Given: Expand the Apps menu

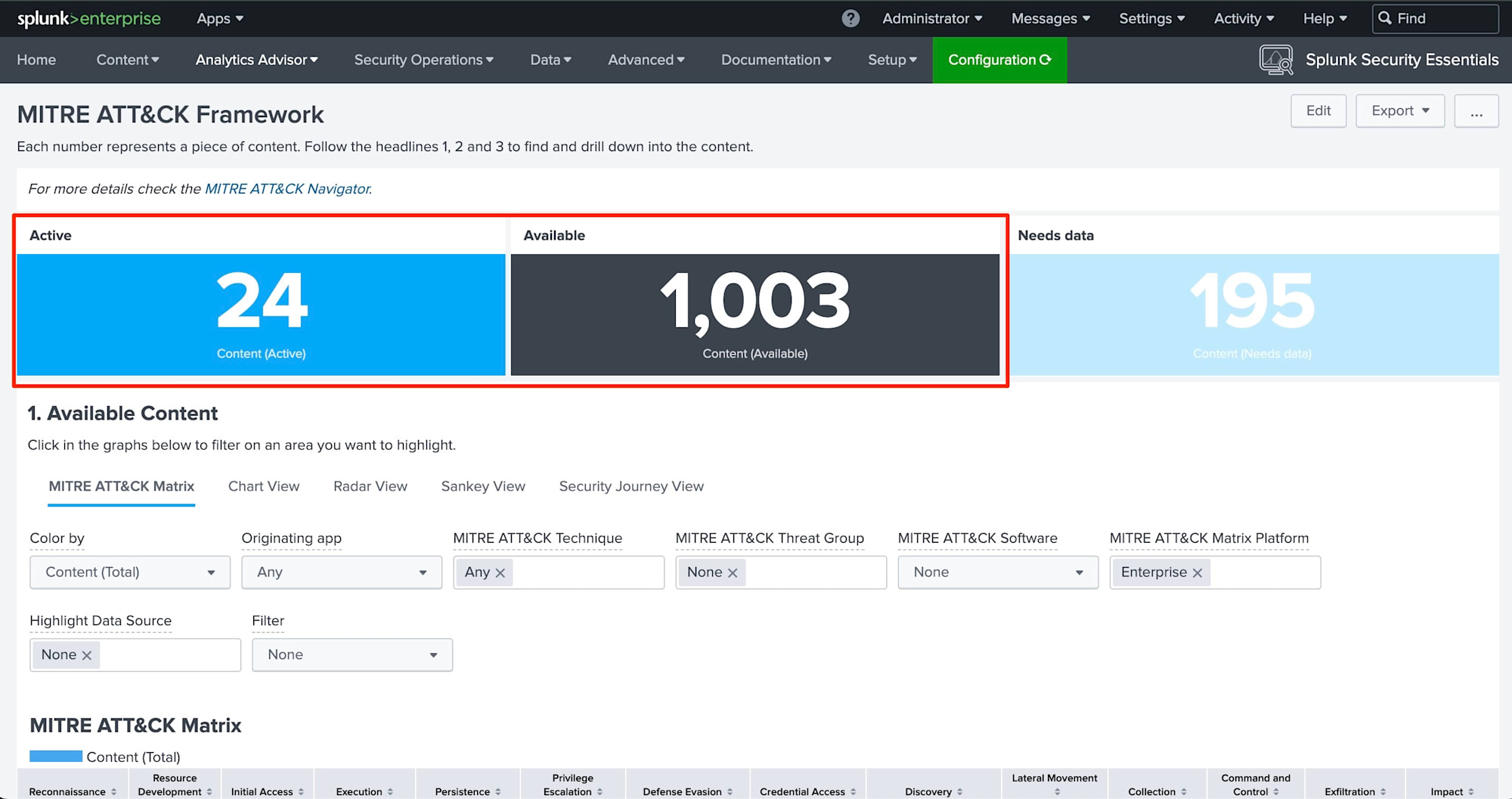Looking at the screenshot, I should pos(220,18).
